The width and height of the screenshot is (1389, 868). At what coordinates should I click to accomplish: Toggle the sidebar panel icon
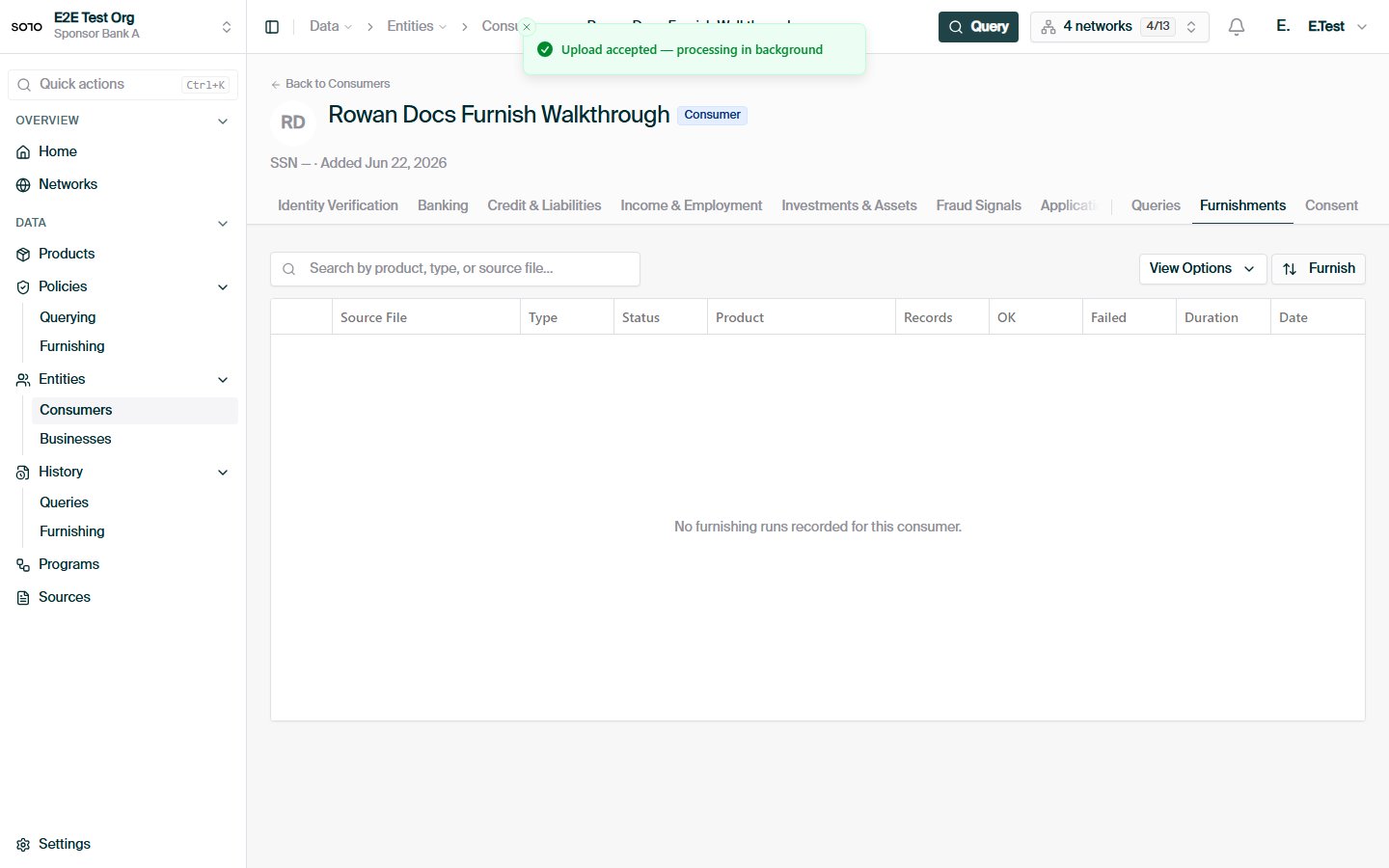pos(272,27)
